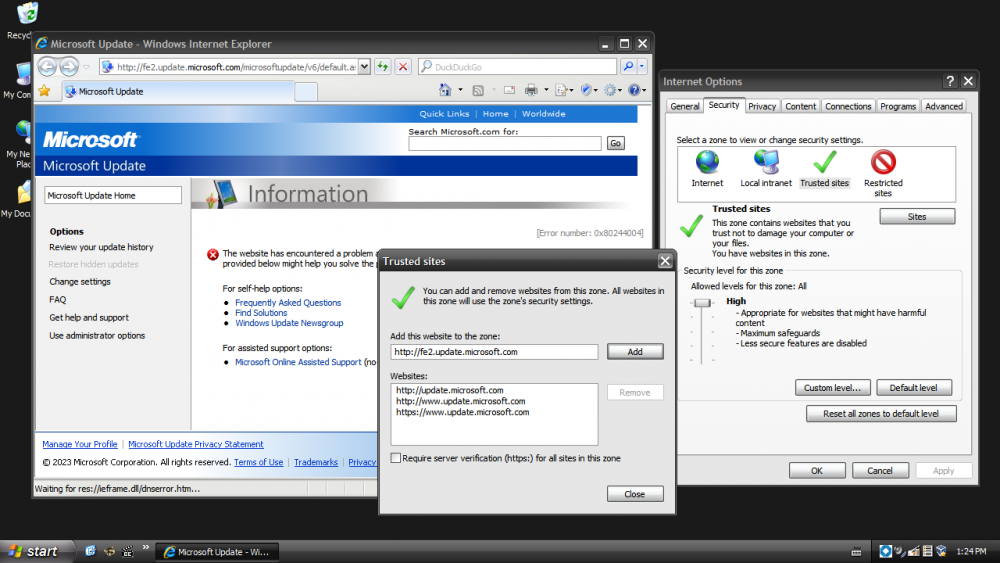Screen dimensions: 1000x563
Task: Click the red Stop loading icon
Action: [x=403, y=66]
